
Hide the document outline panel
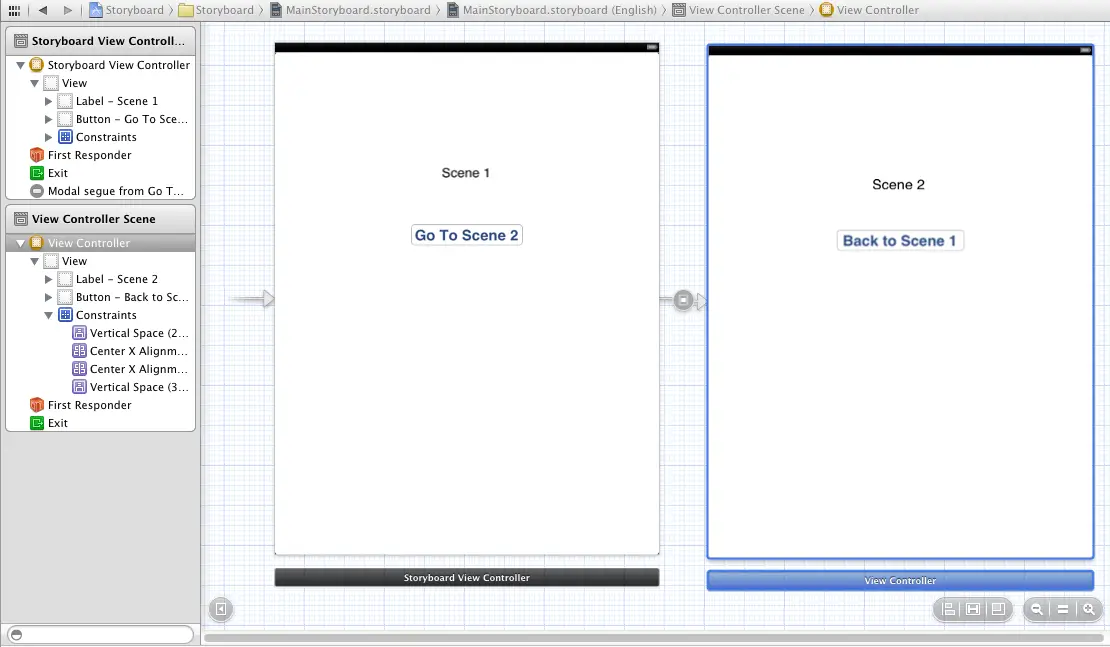pos(221,609)
